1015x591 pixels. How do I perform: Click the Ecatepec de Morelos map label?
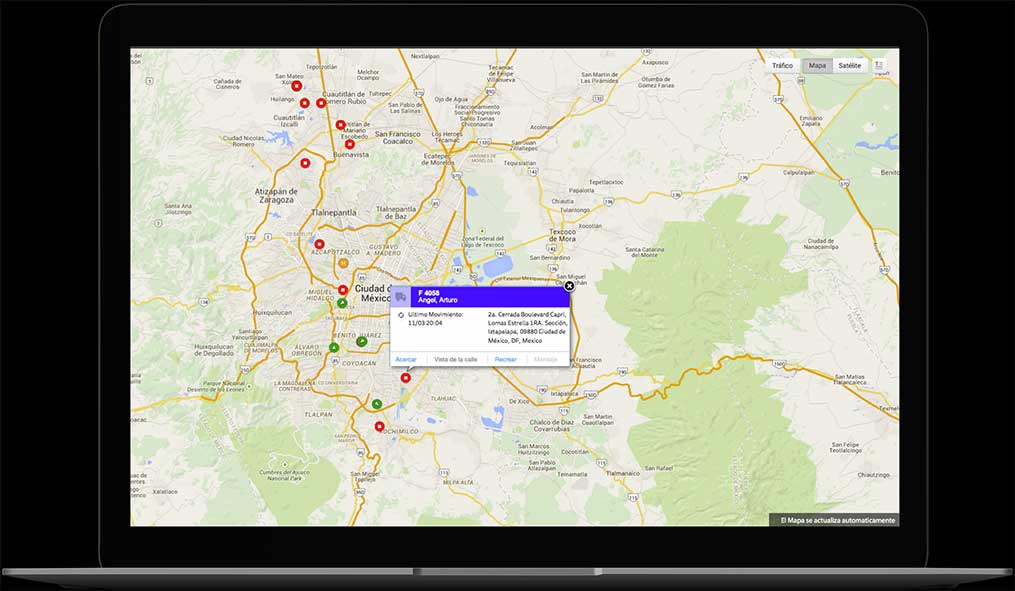[x=437, y=159]
